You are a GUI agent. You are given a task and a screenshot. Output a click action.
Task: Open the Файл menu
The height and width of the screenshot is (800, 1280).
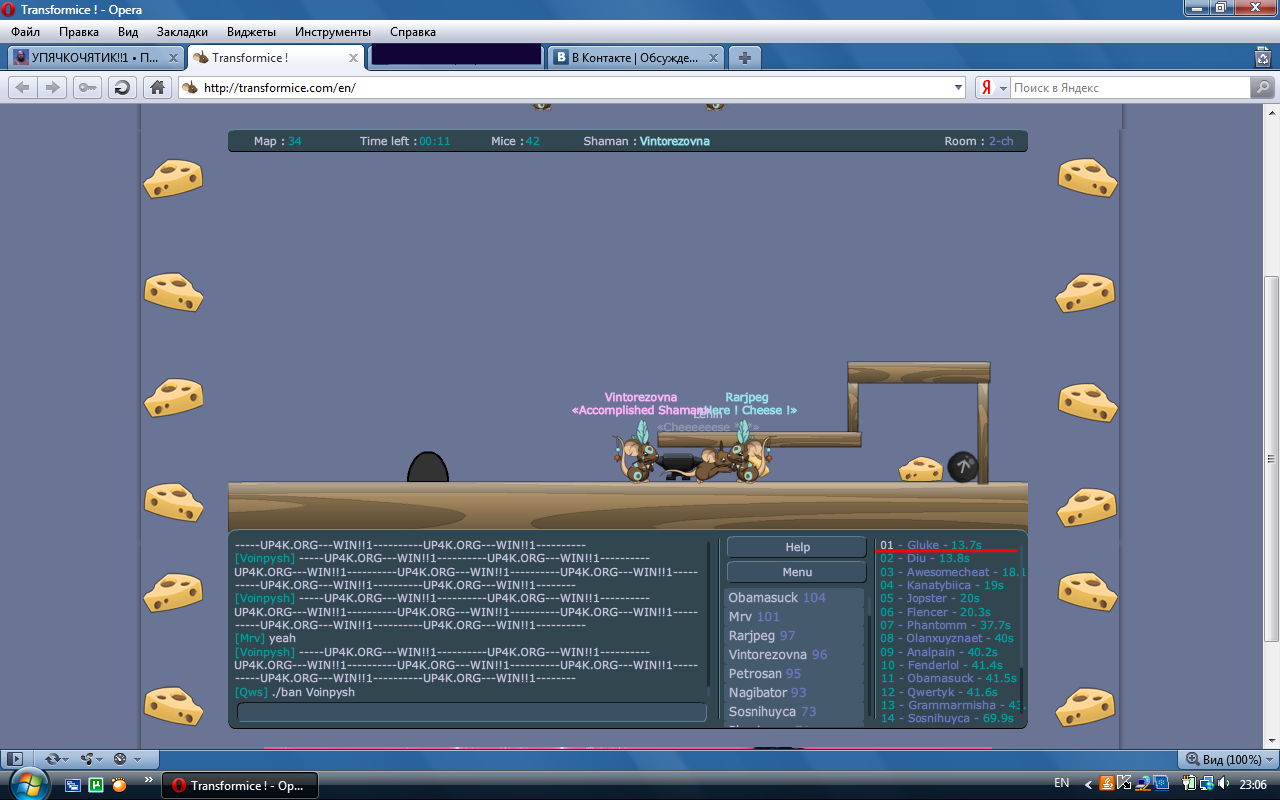(26, 32)
